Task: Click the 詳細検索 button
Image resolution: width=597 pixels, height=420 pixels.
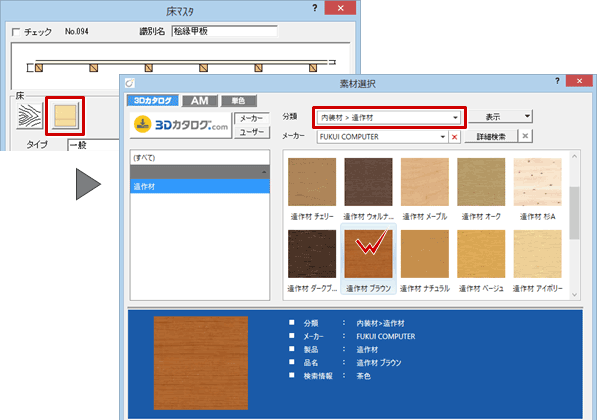Action: [491, 136]
